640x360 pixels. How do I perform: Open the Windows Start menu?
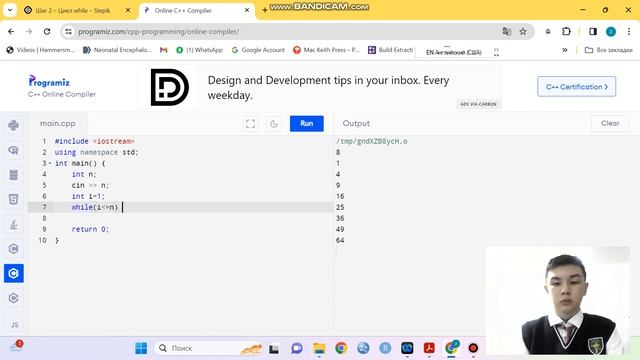[x=141, y=348]
